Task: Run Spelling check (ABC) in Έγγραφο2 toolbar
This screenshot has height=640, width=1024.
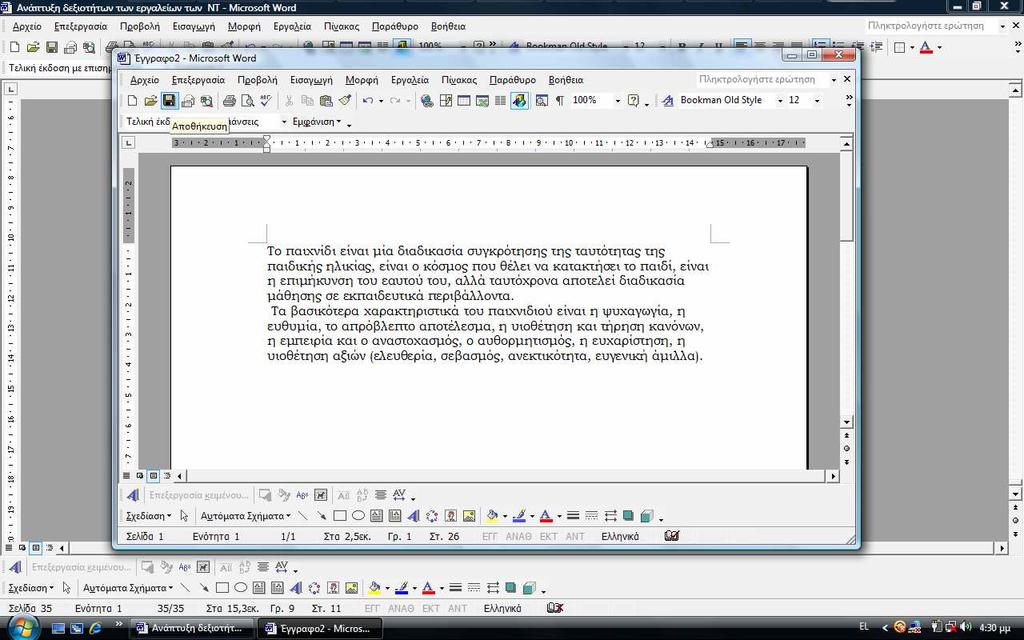Action: click(265, 101)
